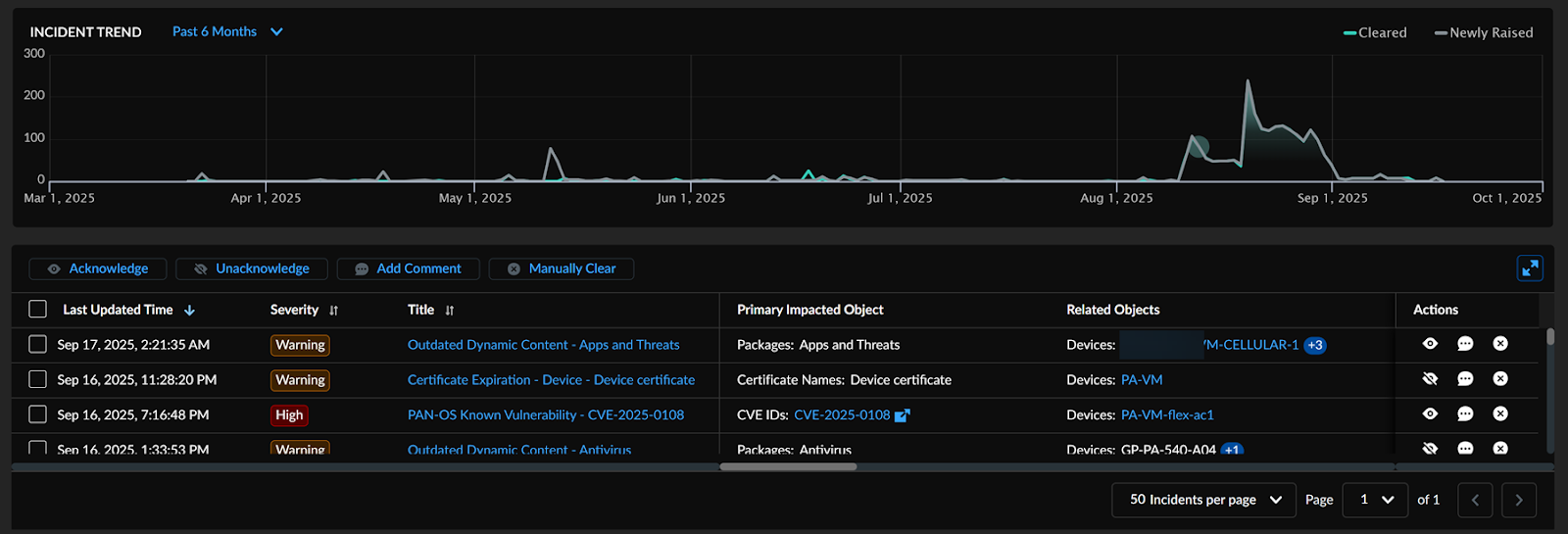
Task: Open the Past 6 Months time range dropdown
Action: point(227,31)
